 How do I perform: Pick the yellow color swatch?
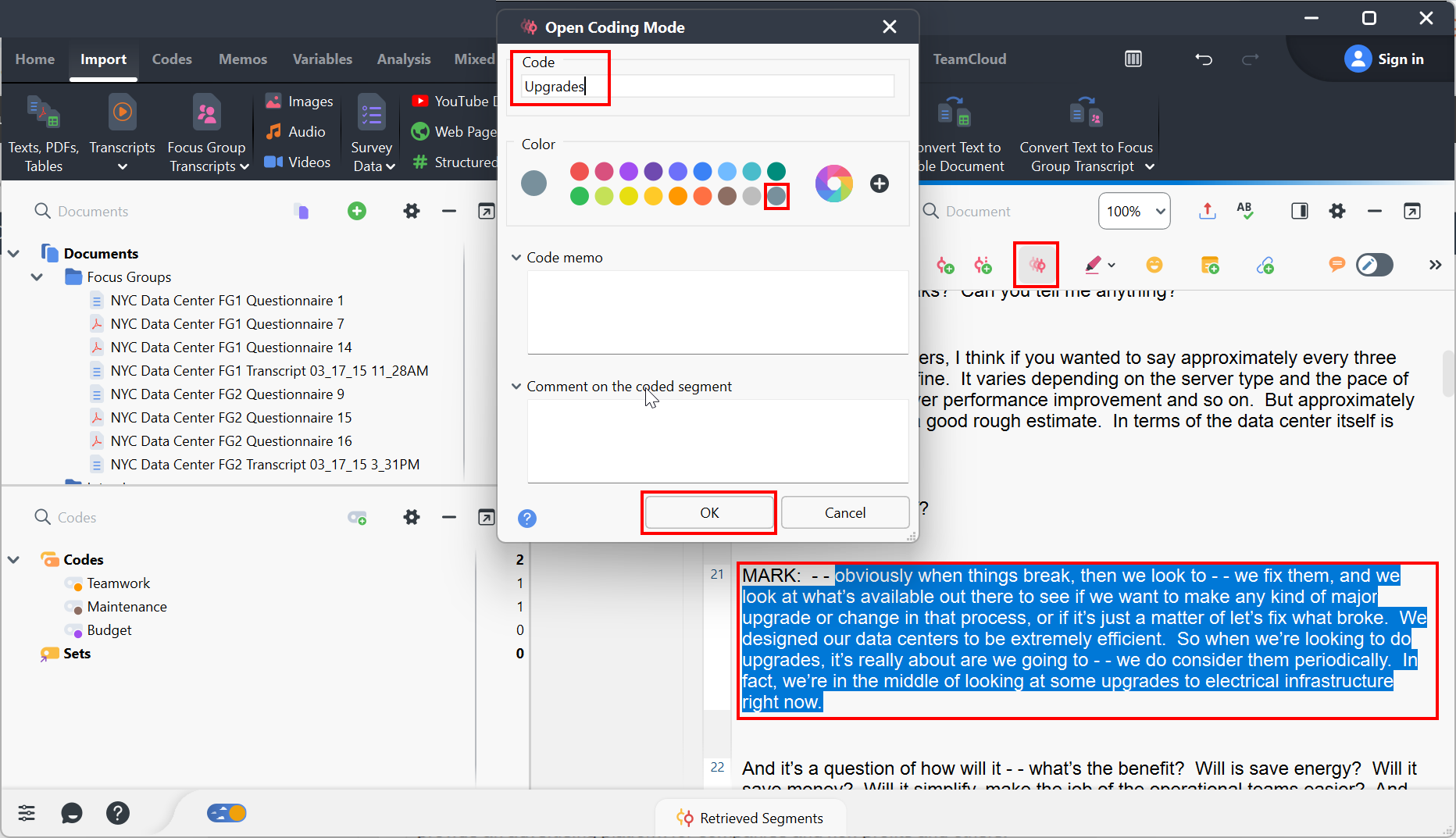pyautogui.click(x=629, y=196)
